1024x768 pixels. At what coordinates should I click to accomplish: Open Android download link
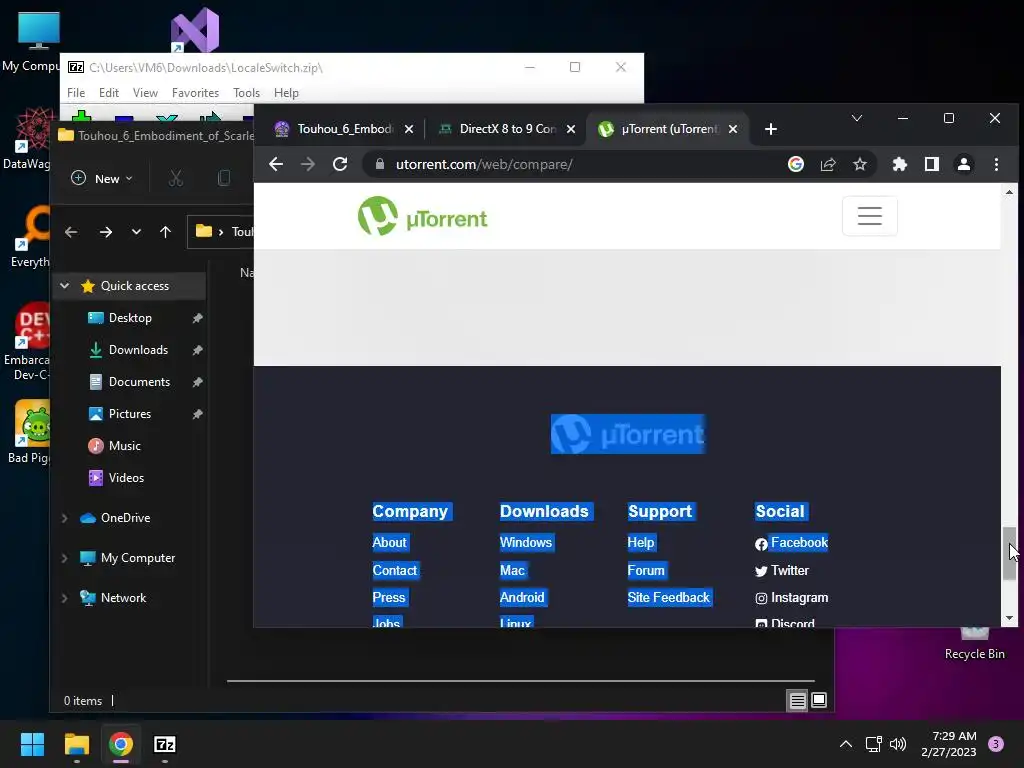[x=522, y=597]
